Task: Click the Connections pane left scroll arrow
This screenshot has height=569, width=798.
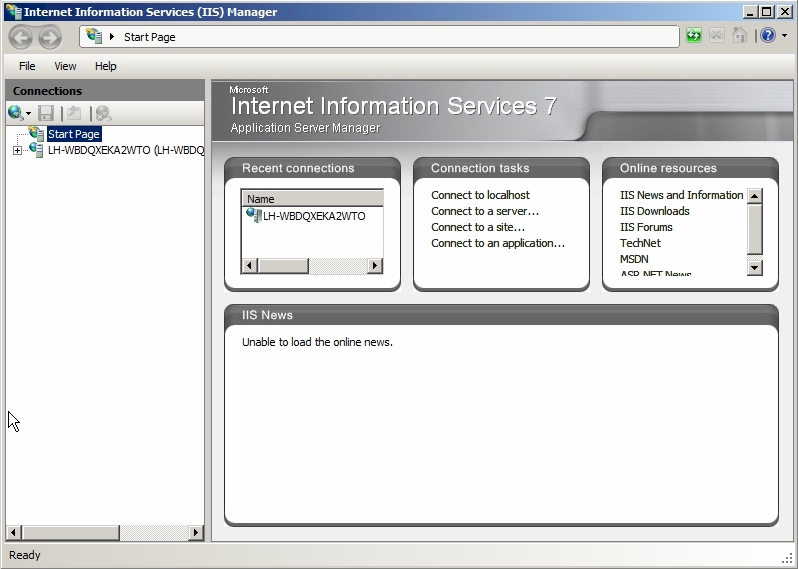Action: [14, 532]
